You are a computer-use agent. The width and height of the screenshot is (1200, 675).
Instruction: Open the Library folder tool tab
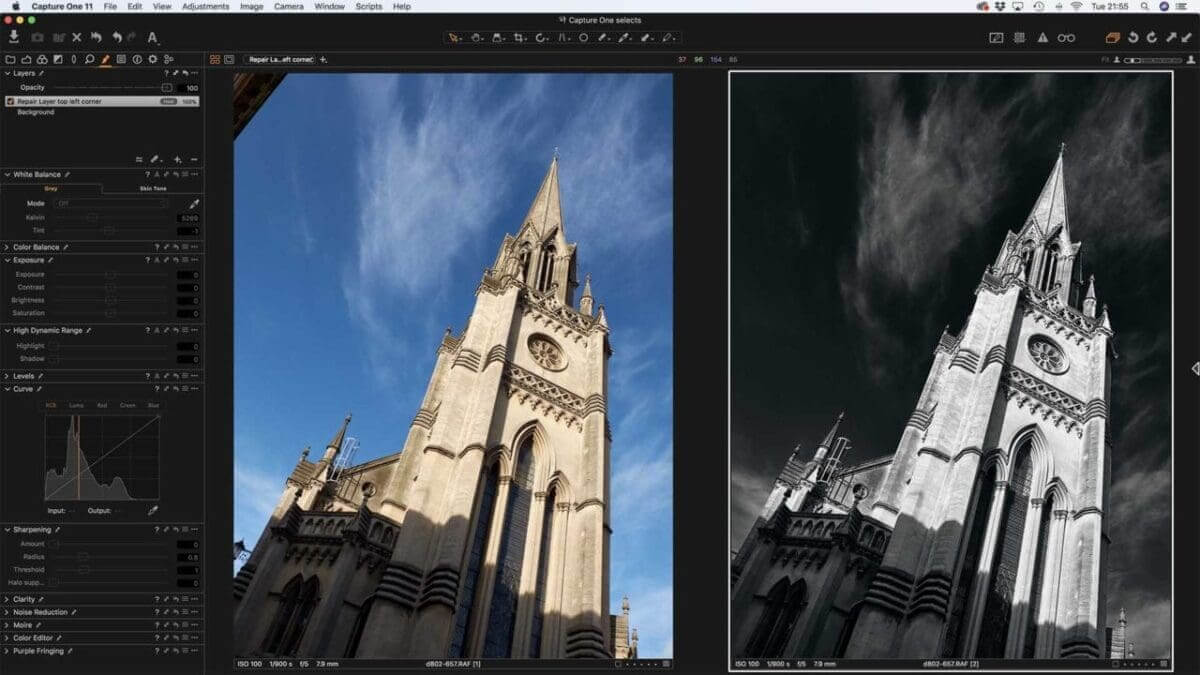(x=10, y=59)
